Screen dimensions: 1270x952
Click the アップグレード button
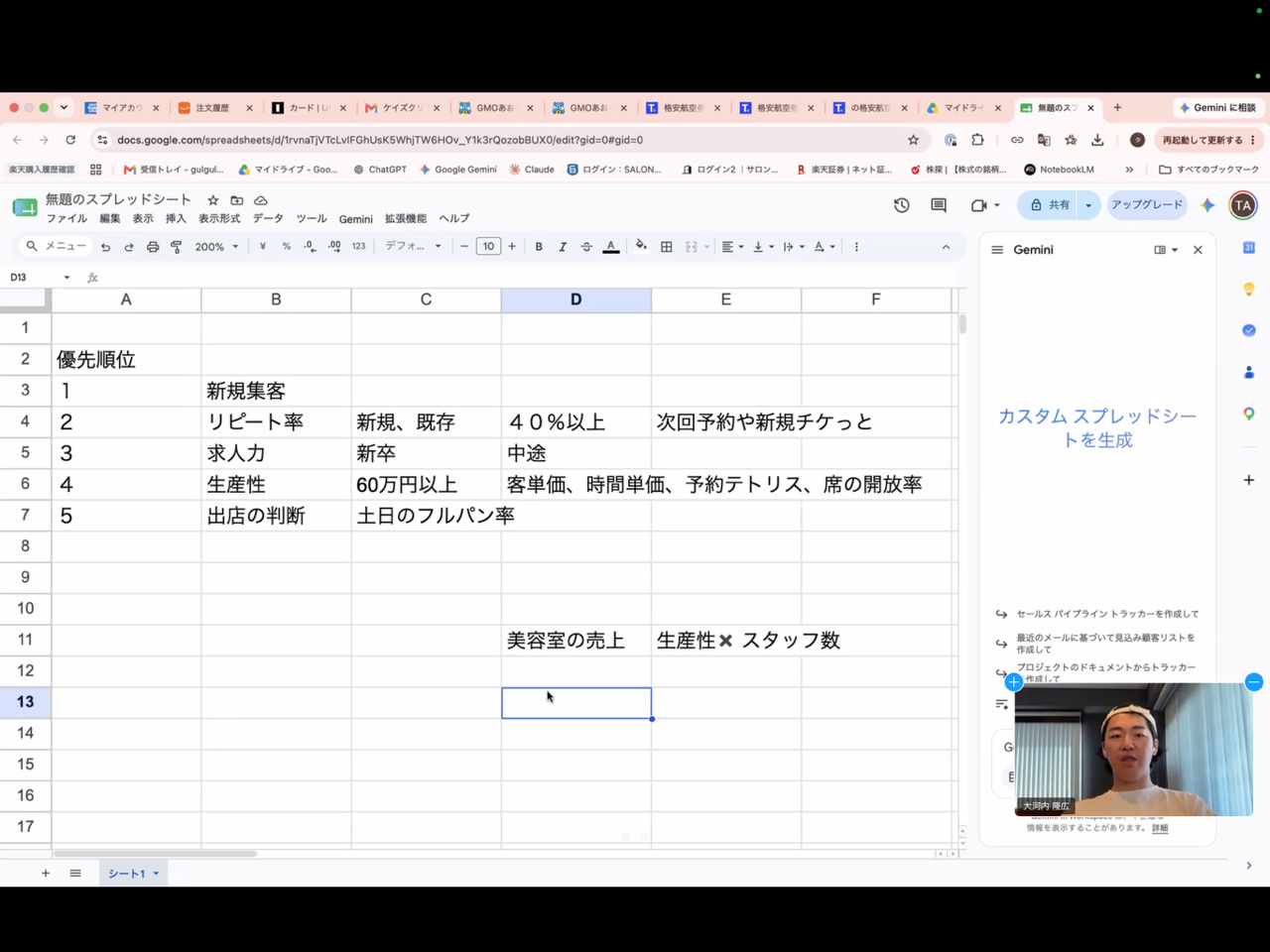1147,204
